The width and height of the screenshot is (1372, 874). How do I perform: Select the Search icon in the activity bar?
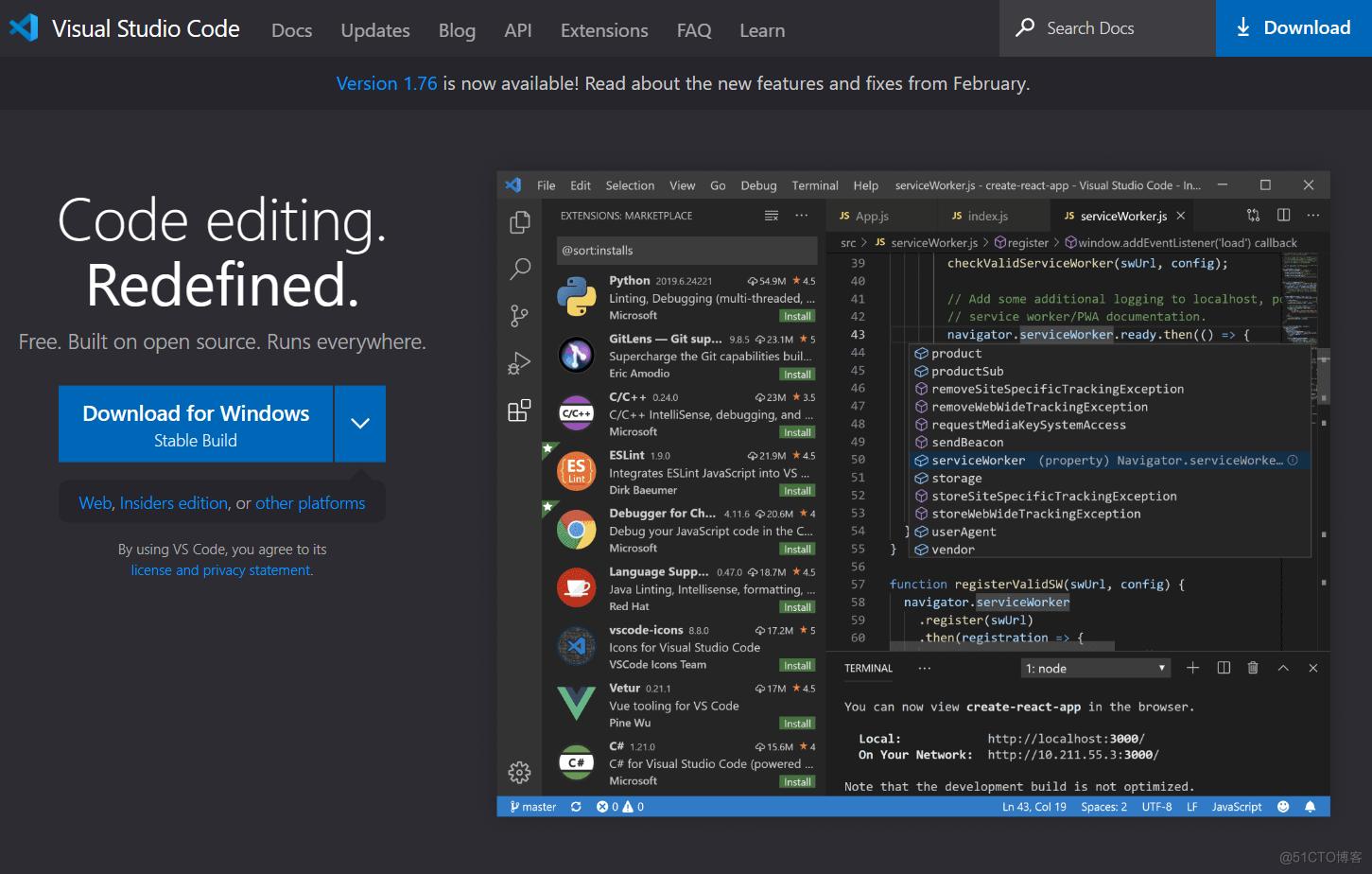(x=519, y=270)
